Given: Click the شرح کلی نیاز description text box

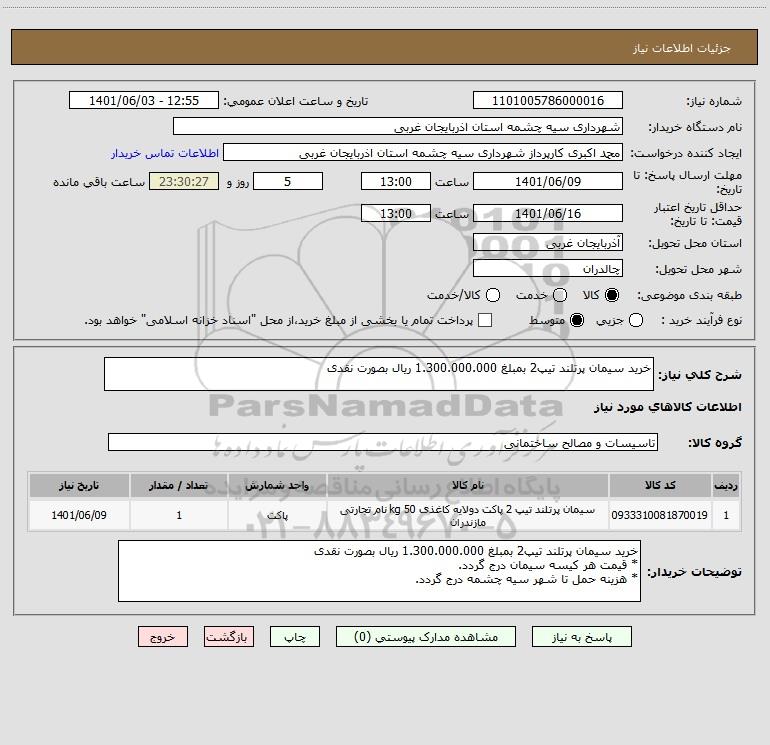Looking at the screenshot, I should click(379, 374).
